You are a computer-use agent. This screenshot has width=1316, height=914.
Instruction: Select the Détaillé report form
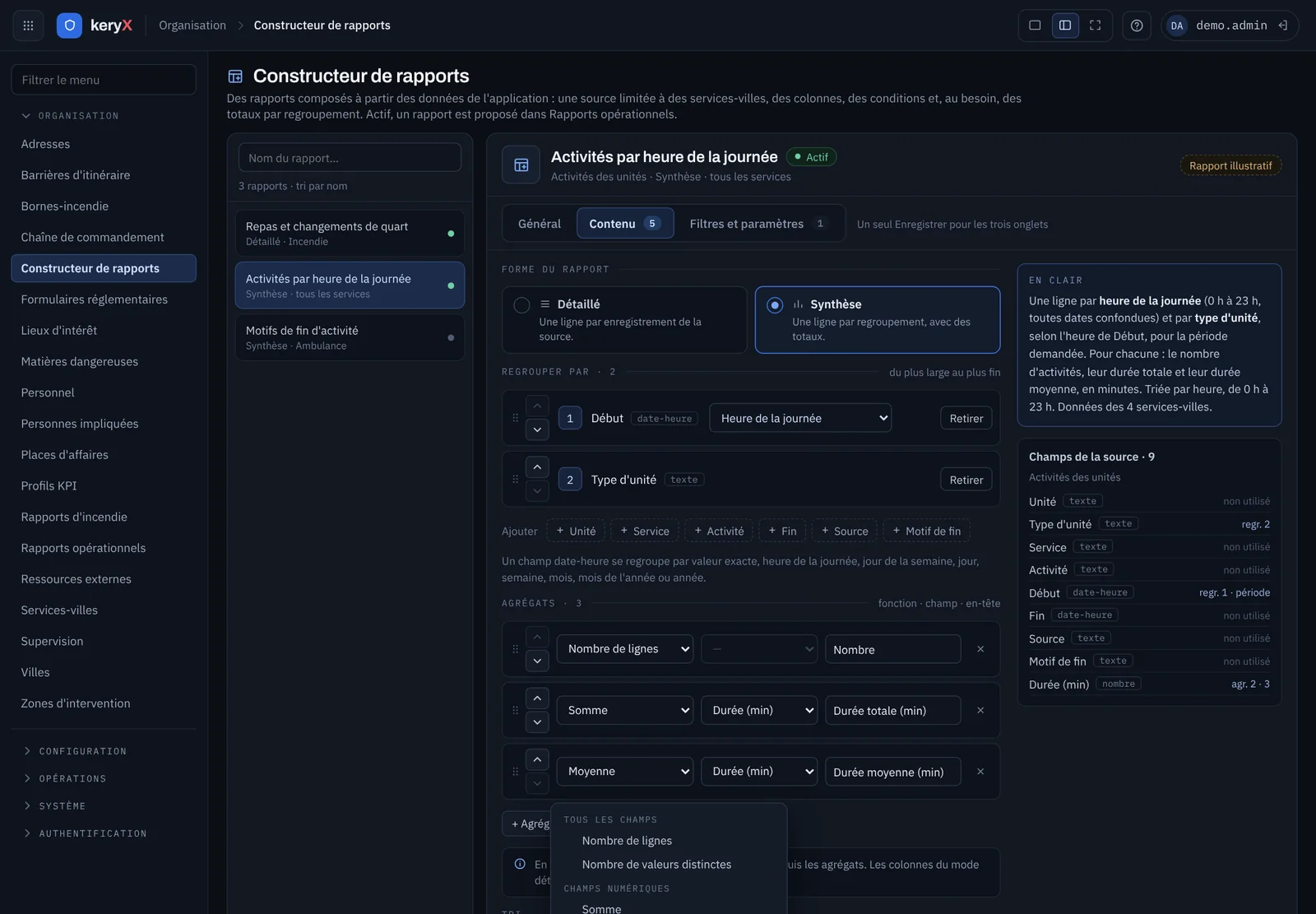624,320
